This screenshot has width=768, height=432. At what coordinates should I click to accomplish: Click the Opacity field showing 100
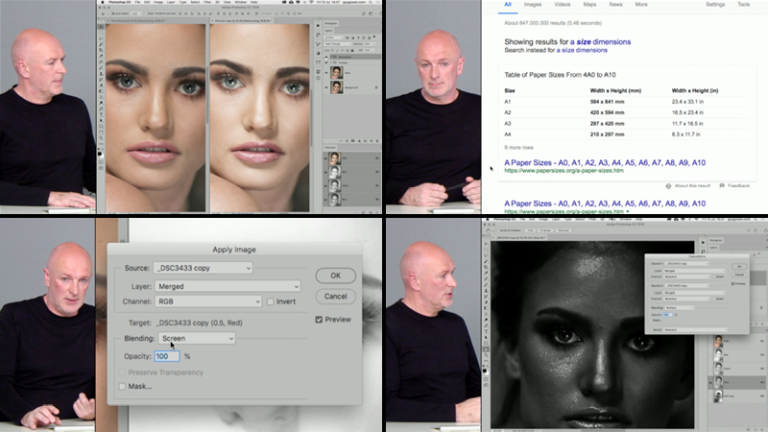(166, 356)
